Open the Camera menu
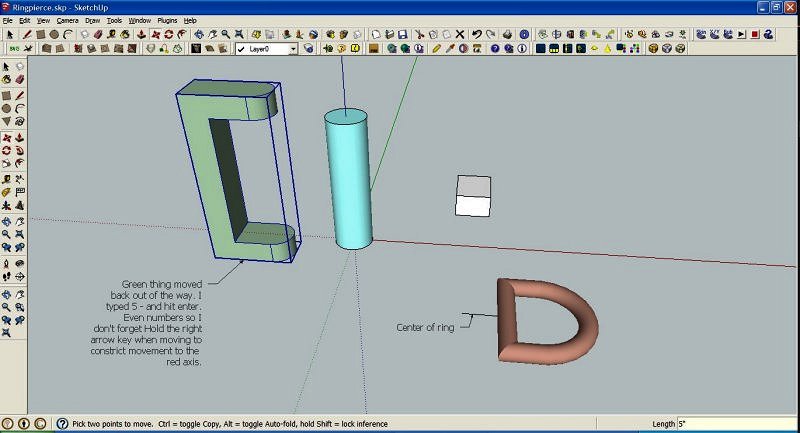 click(x=67, y=20)
